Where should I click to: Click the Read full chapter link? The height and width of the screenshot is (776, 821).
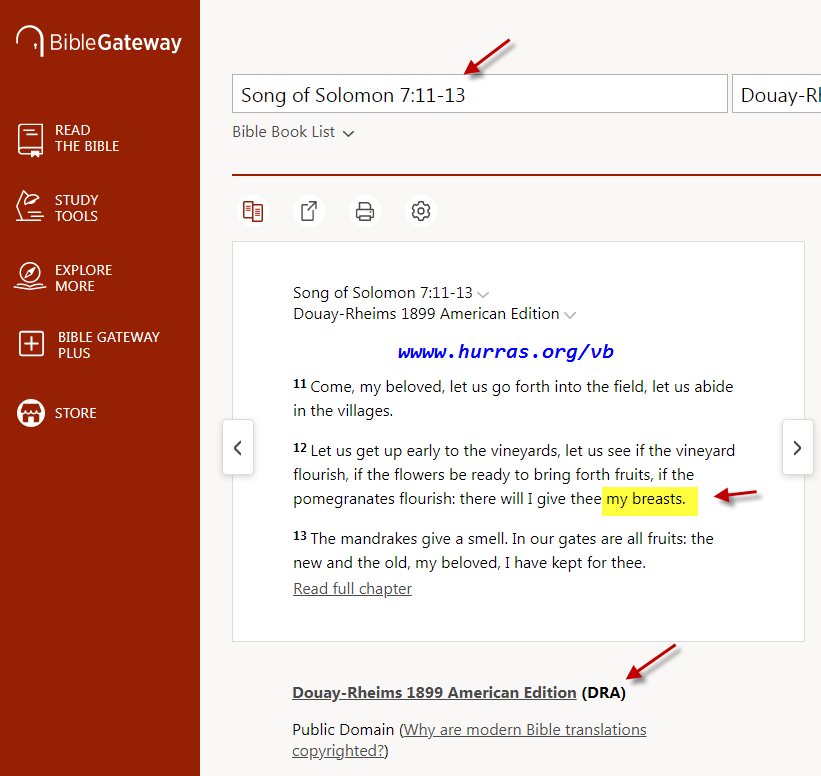point(352,589)
